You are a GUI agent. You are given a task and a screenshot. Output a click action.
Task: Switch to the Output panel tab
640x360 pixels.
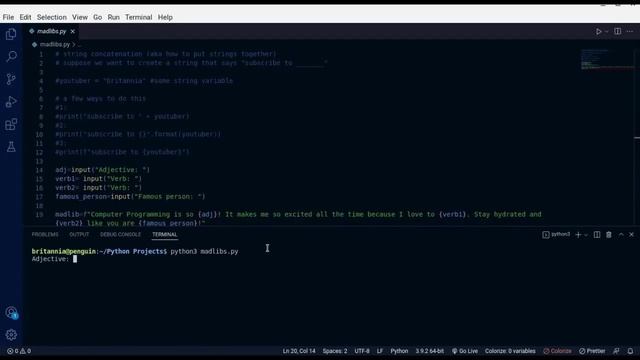[79, 235]
